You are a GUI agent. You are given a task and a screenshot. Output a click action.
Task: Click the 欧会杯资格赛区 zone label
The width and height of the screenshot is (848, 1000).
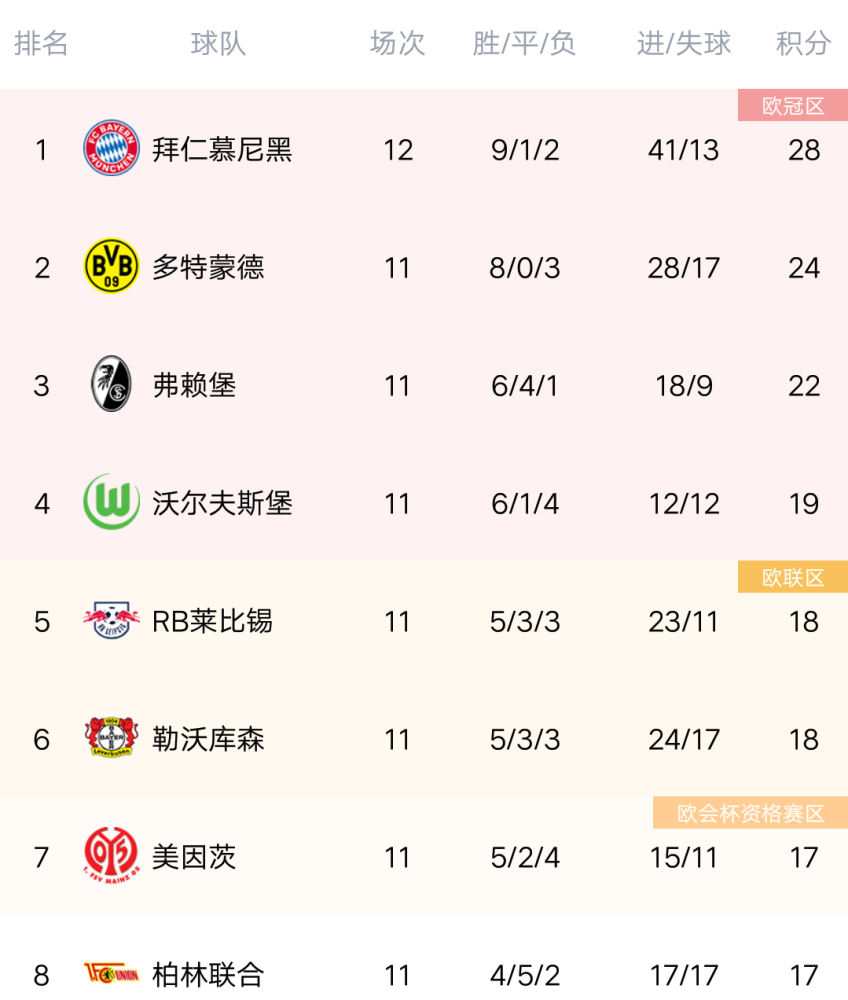coord(750,813)
